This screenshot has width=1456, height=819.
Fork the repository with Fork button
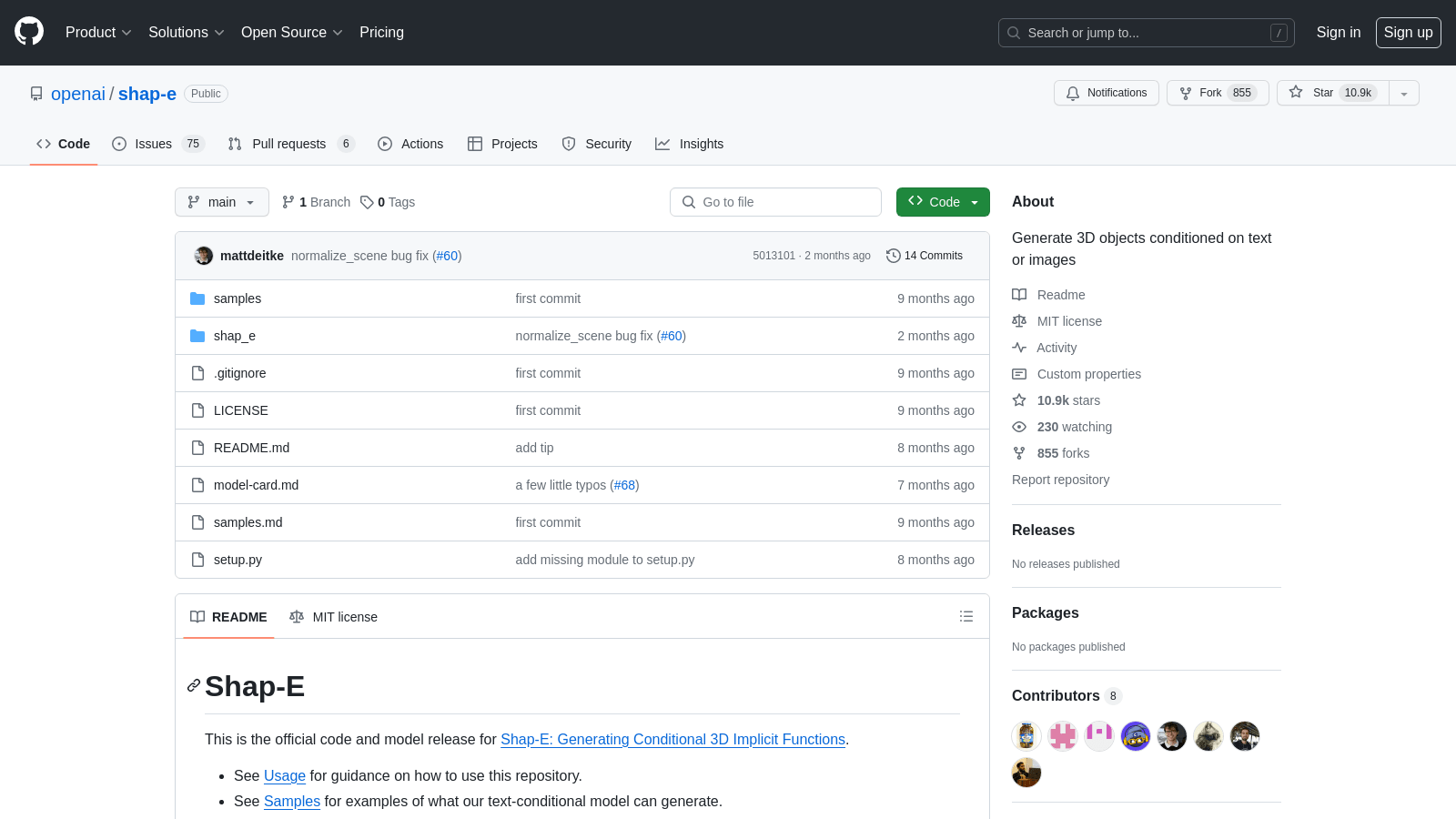point(1218,93)
